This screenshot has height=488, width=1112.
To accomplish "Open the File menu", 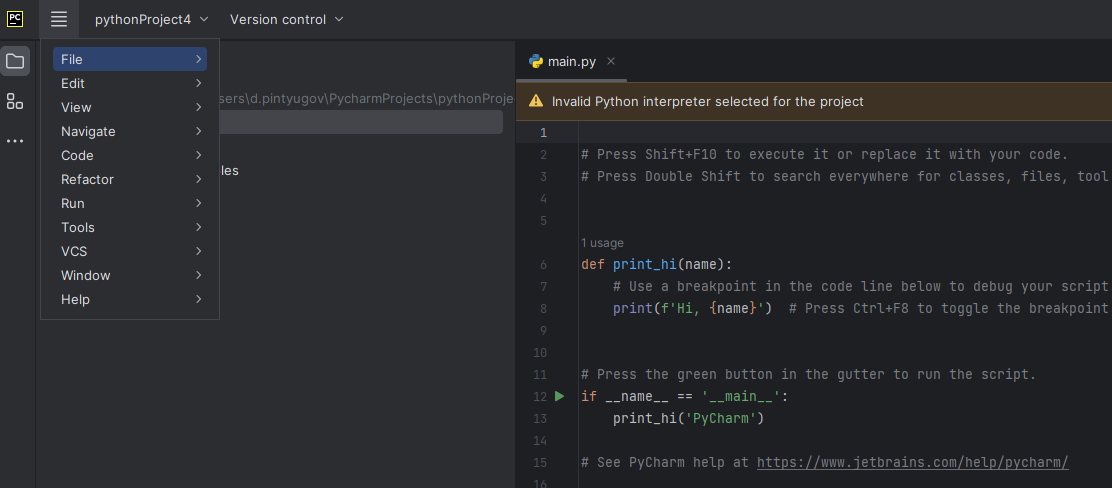I will pyautogui.click(x=130, y=60).
